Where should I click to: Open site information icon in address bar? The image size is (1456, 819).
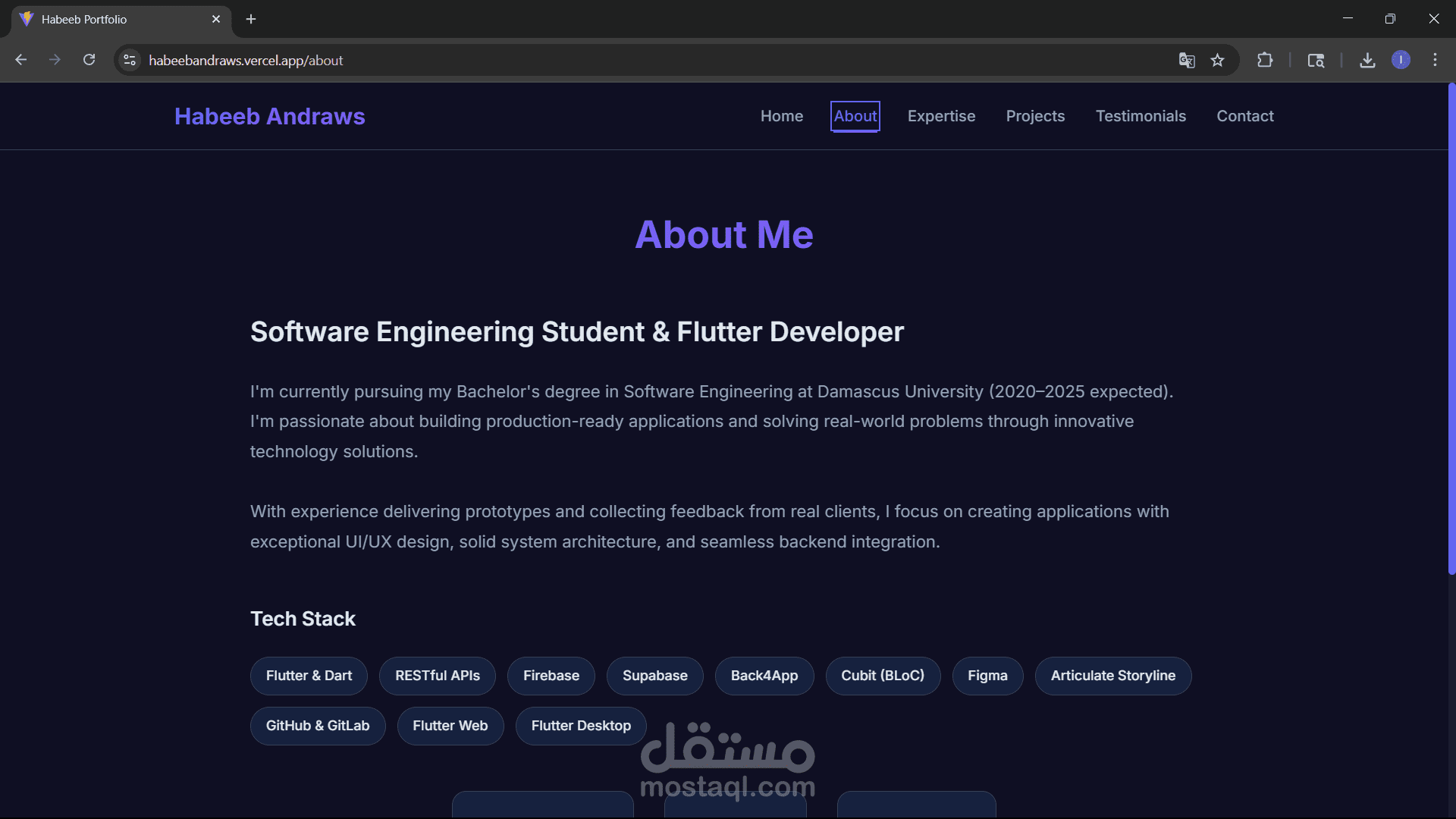[x=130, y=60]
